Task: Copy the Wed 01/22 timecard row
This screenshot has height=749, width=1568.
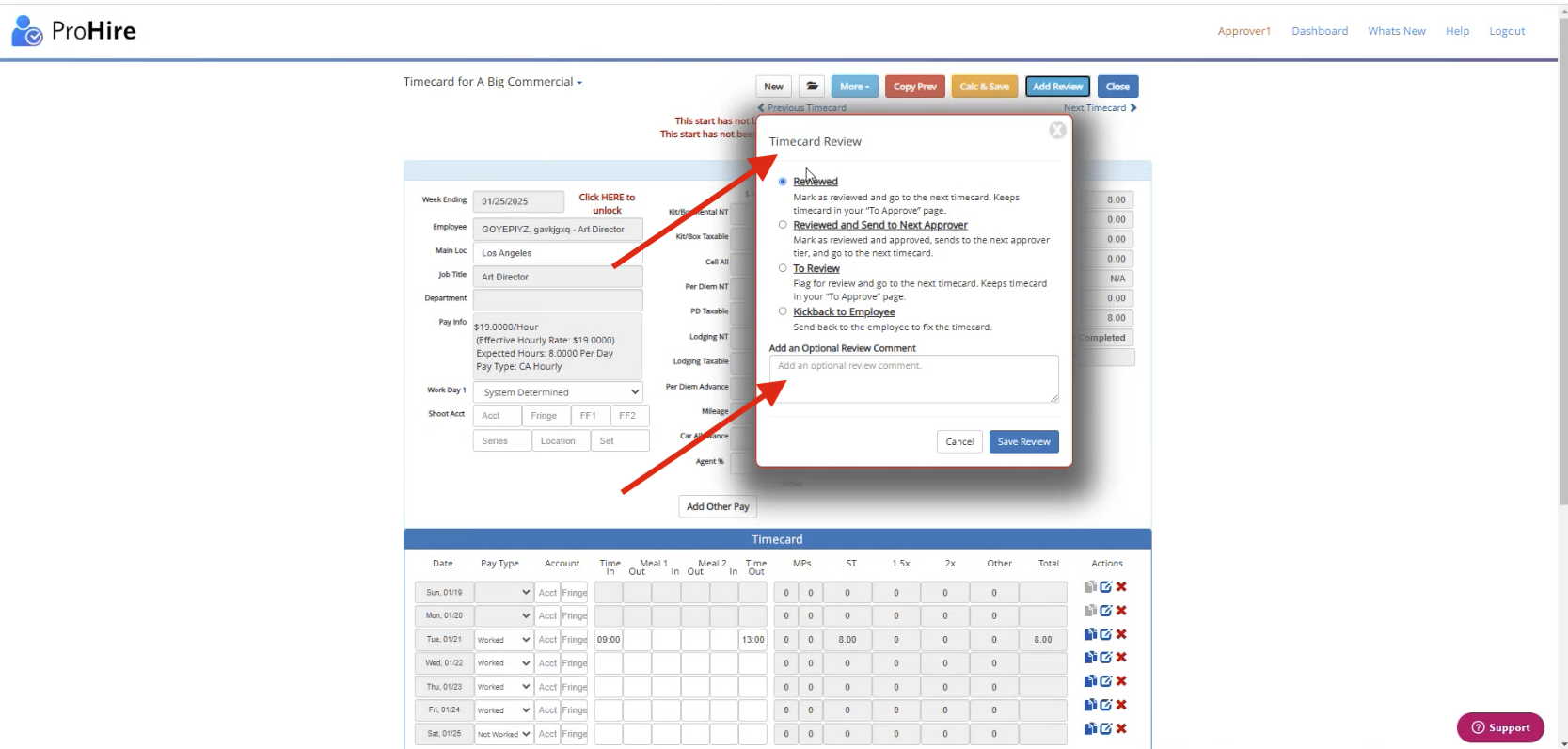Action: (1090, 658)
